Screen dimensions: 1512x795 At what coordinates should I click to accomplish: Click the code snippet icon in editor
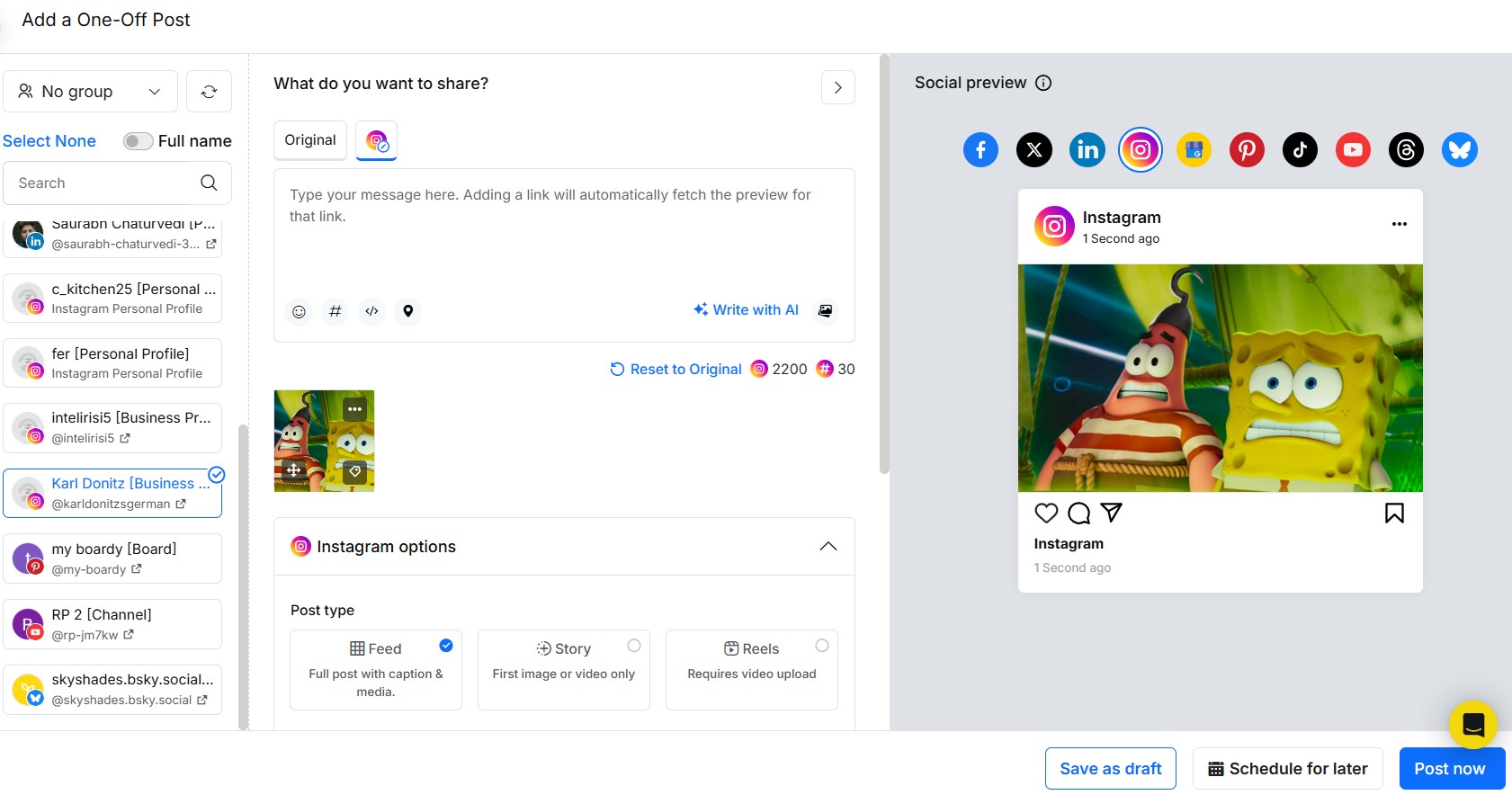point(371,311)
